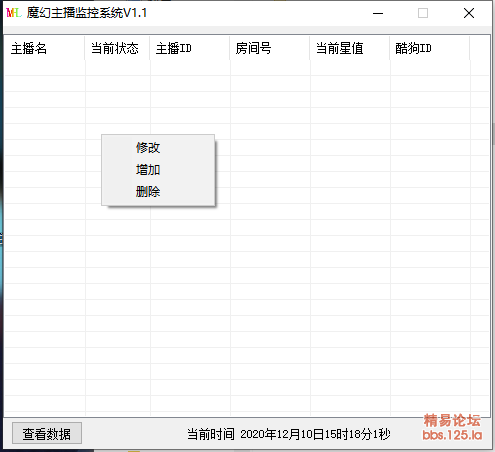495x452 pixels.
Task: Minimize the 魔幻主播监控系统 window
Action: click(378, 13)
